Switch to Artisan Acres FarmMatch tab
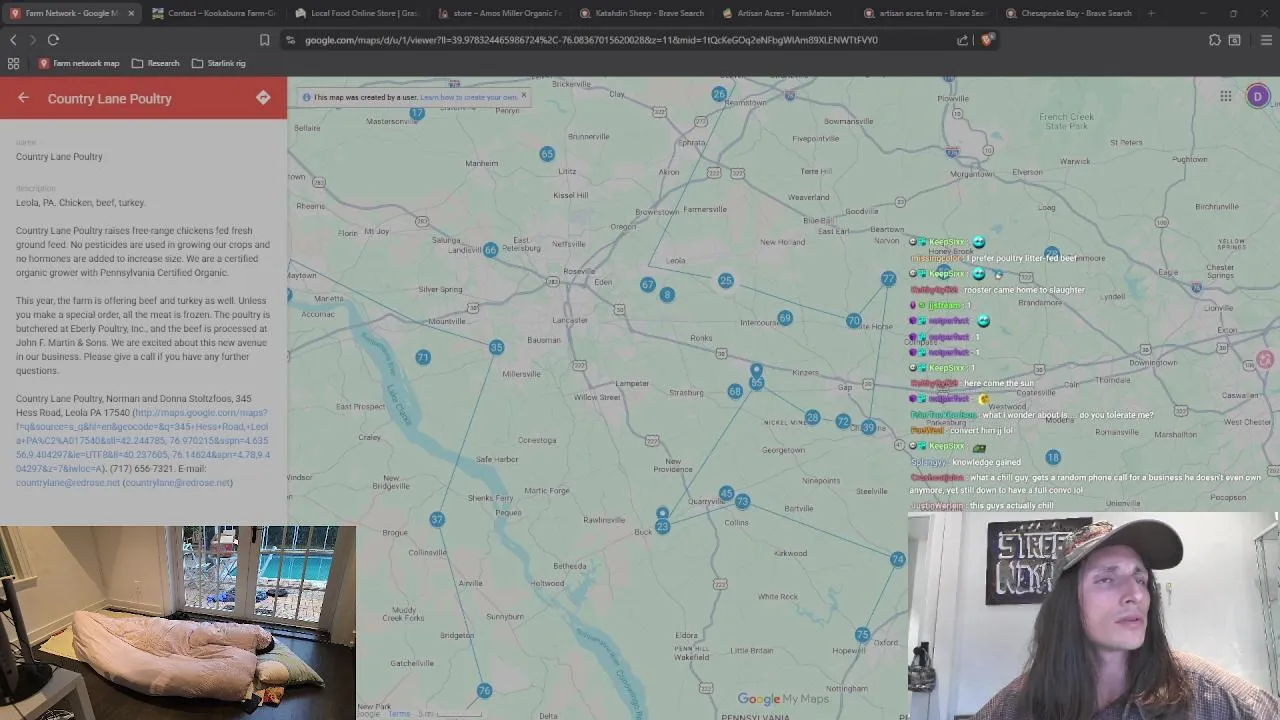 click(x=785, y=13)
